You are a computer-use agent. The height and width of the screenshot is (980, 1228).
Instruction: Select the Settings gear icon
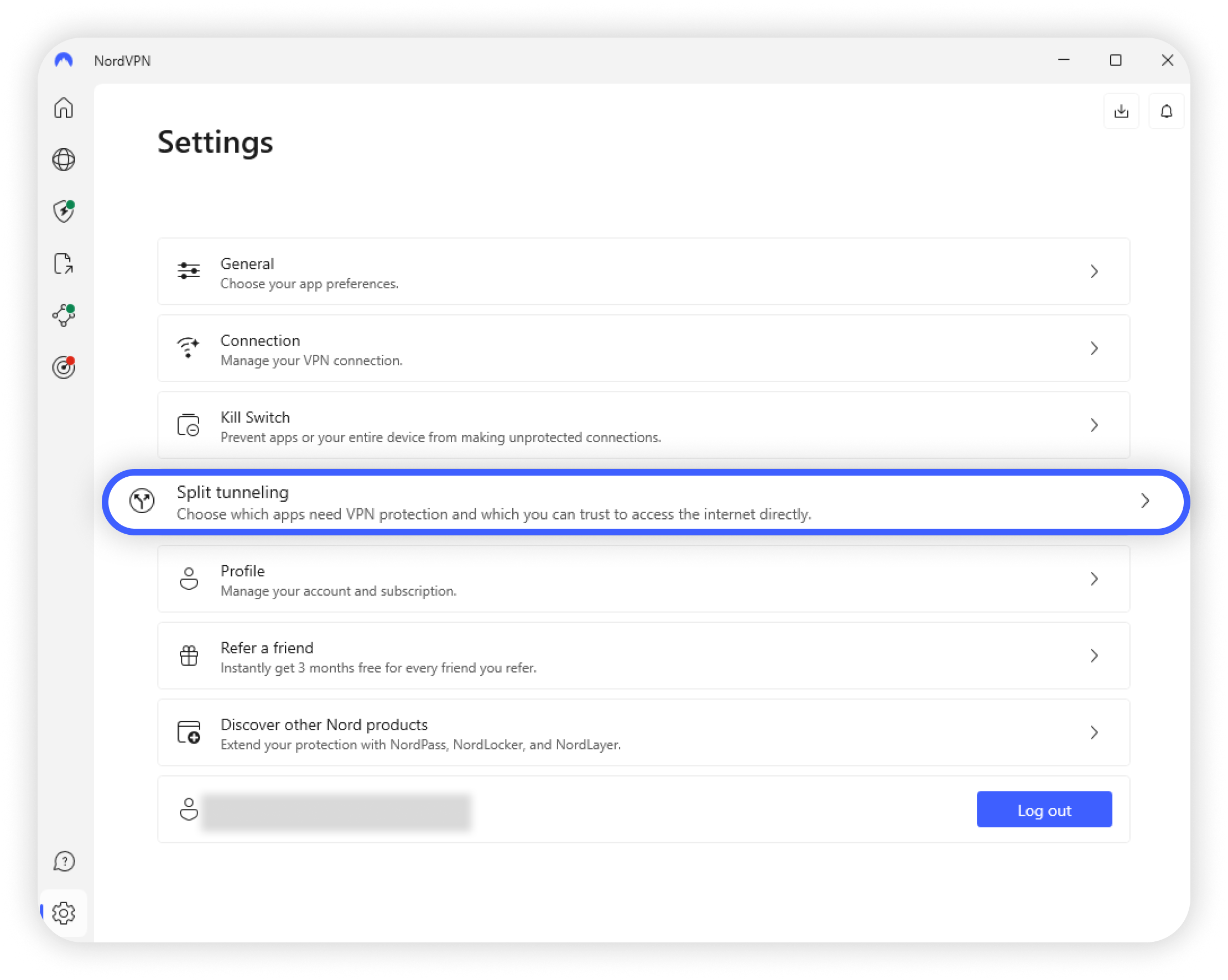tap(64, 913)
